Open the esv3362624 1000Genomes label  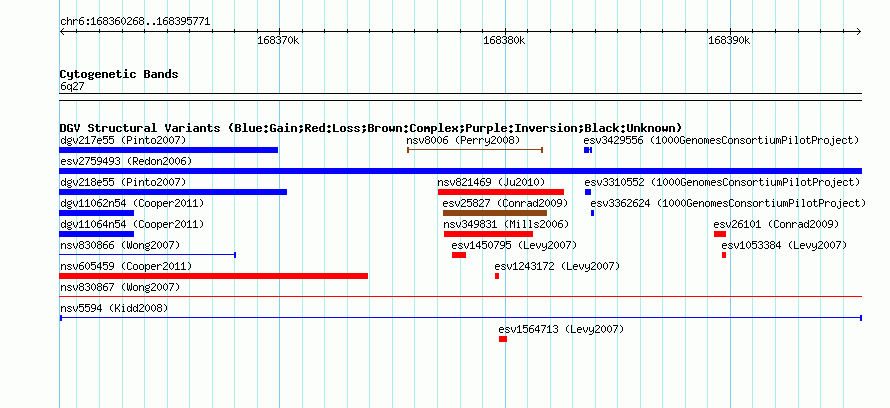728,203
